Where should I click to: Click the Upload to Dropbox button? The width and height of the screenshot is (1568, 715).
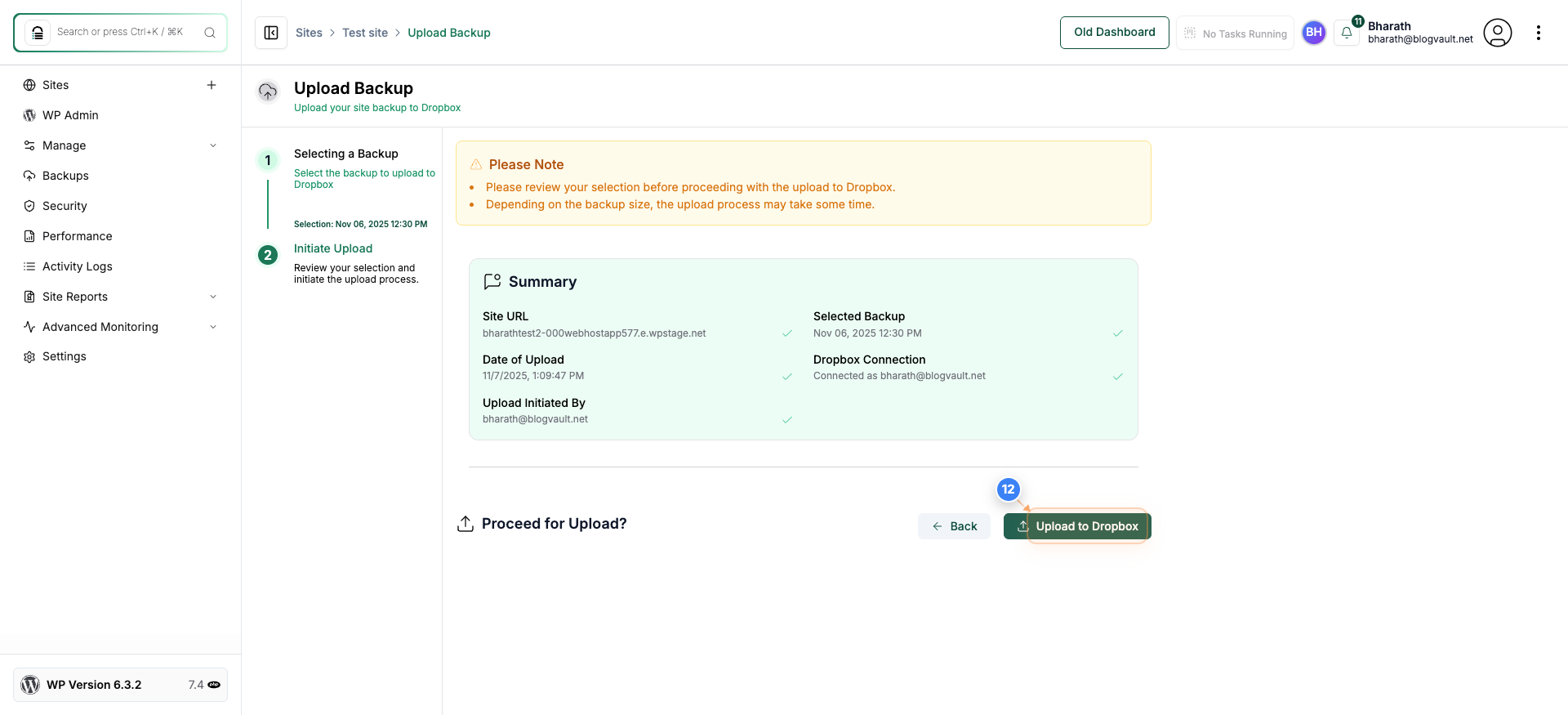tap(1077, 526)
